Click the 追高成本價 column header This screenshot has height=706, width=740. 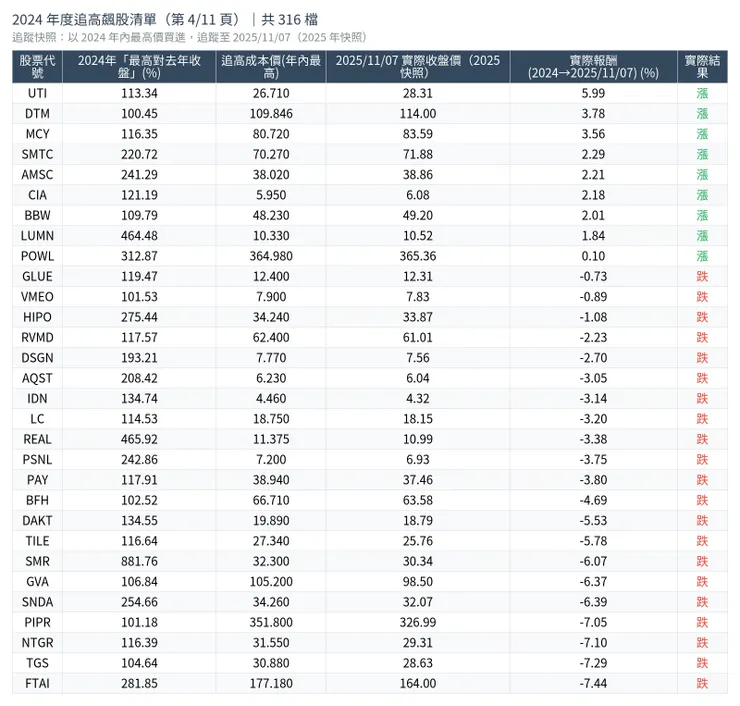pos(270,67)
